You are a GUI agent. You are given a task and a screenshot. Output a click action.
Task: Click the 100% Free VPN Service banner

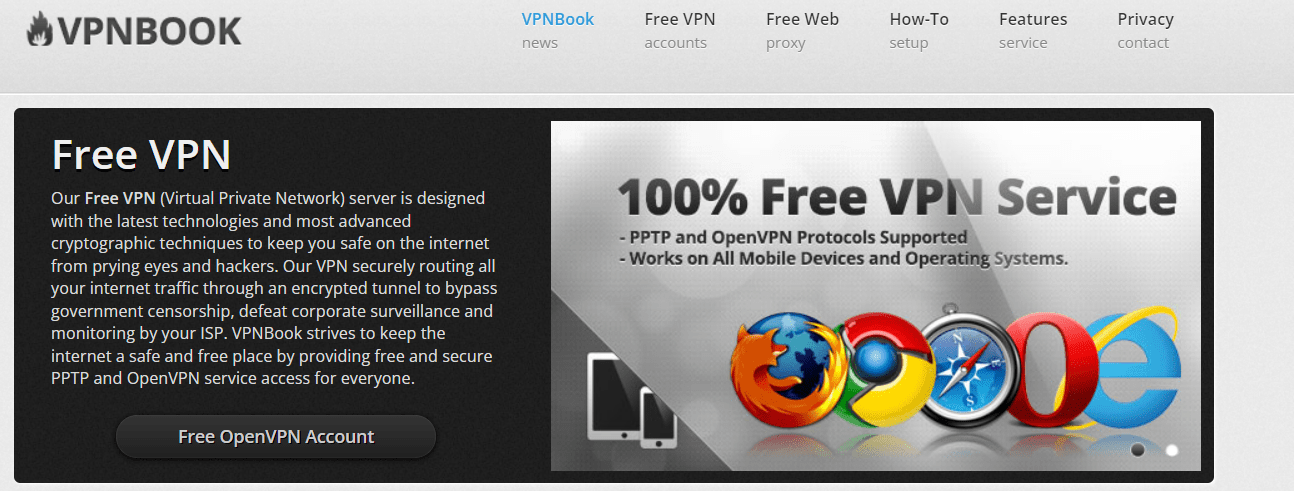[876, 296]
